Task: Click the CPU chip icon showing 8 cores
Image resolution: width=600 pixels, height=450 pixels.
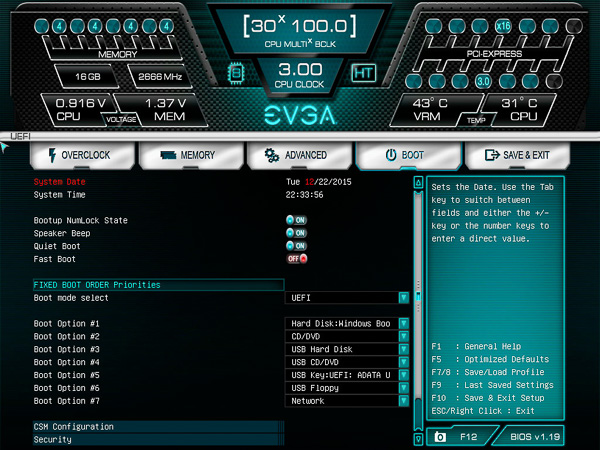Action: [x=236, y=73]
